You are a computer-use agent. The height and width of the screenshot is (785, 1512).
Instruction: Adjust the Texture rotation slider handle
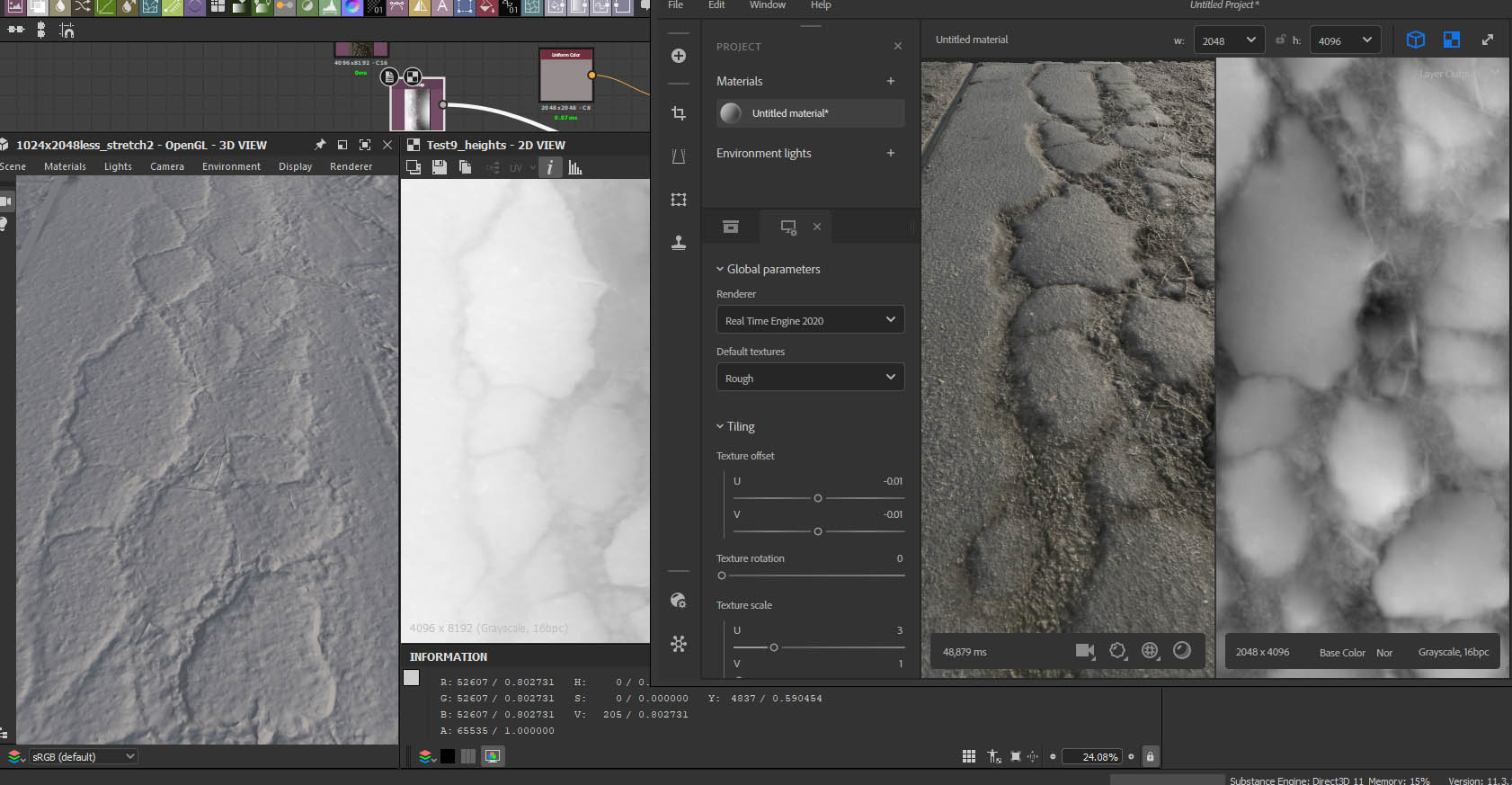(x=722, y=575)
